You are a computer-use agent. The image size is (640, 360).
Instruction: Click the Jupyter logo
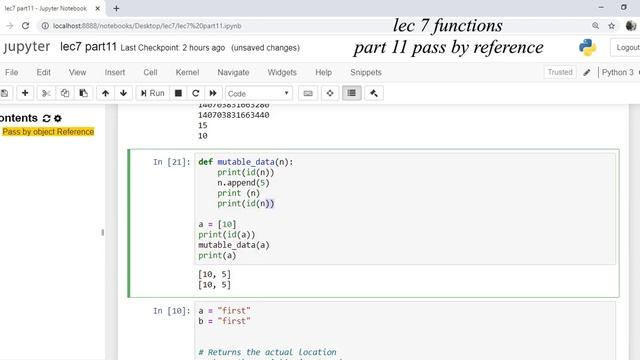[26, 47]
